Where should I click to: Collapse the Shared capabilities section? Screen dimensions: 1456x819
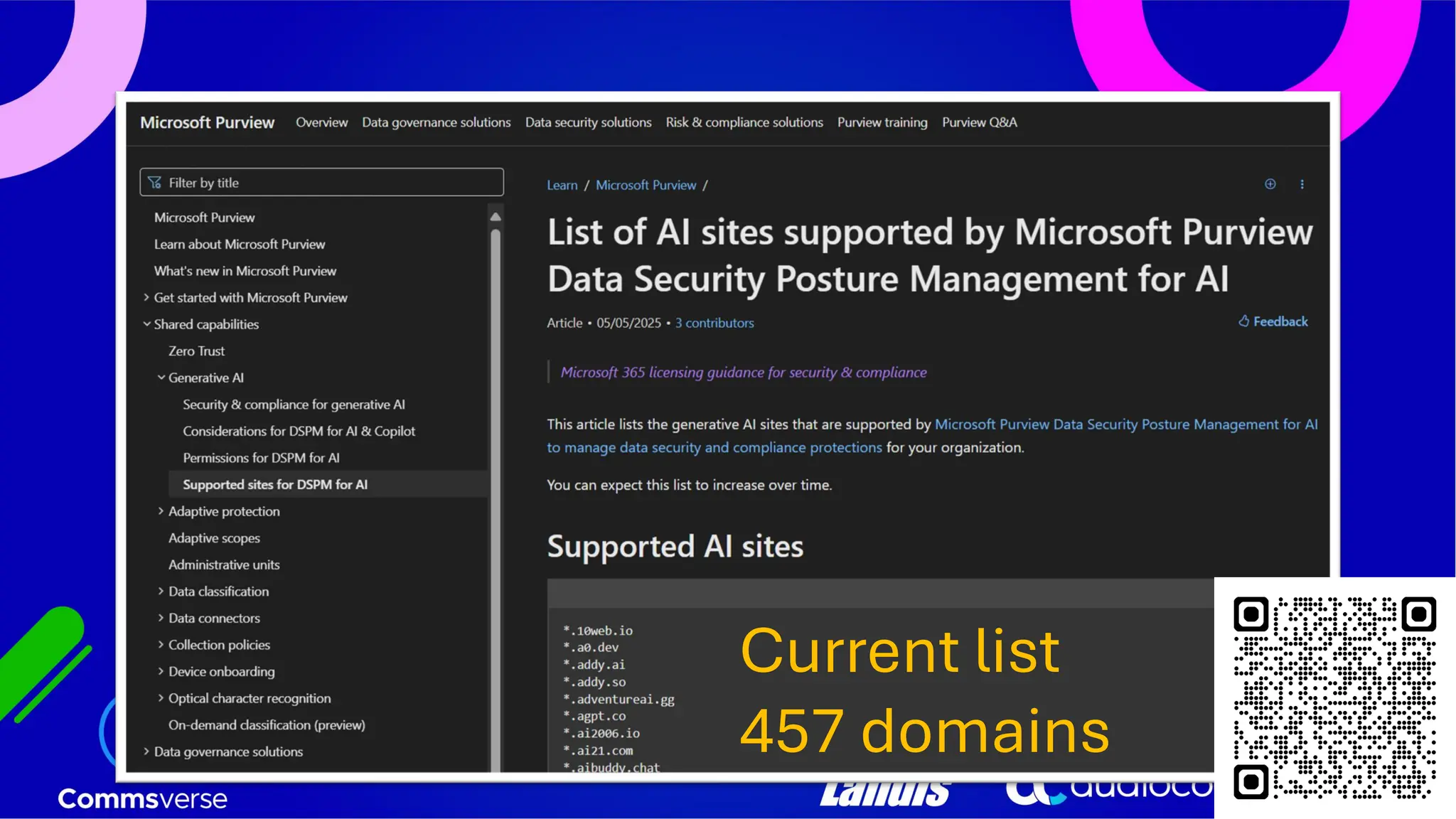[146, 324]
